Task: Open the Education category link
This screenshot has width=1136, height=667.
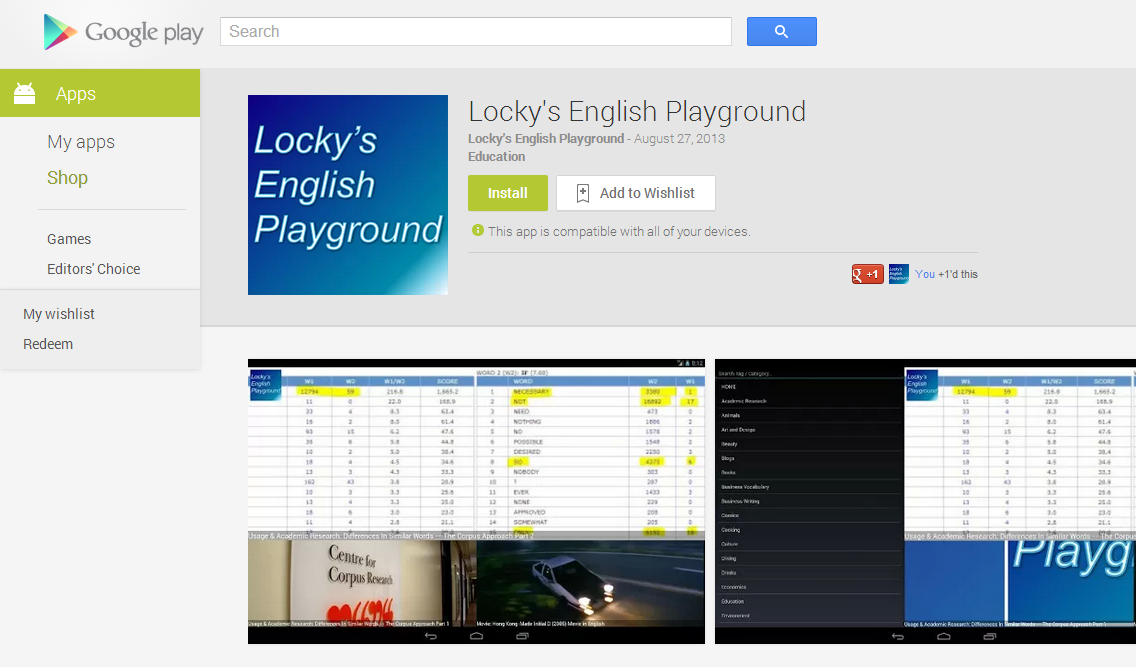Action: (x=496, y=156)
